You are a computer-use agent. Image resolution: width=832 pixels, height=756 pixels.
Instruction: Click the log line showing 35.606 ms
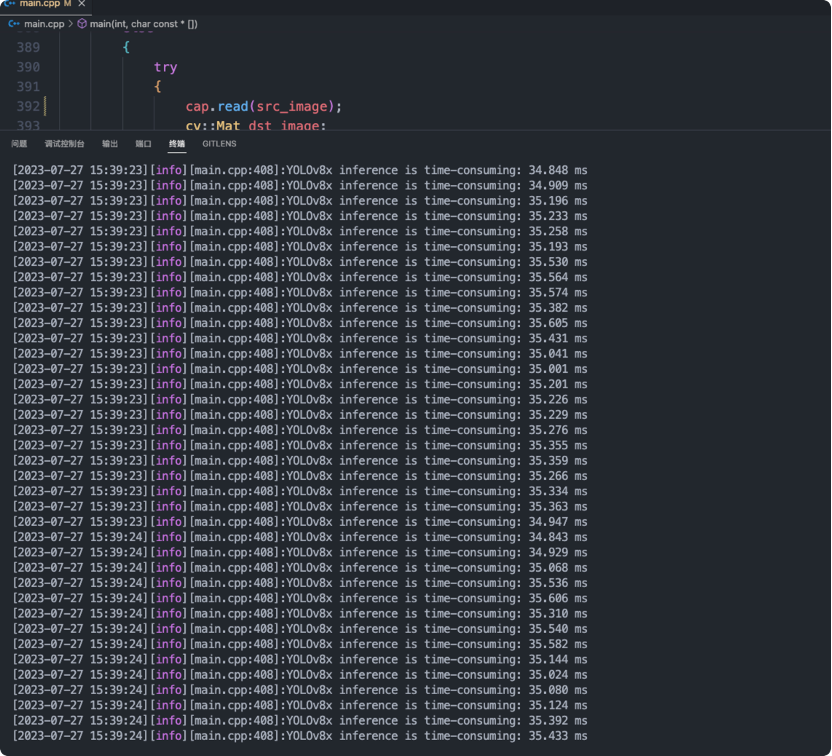click(x=300, y=598)
